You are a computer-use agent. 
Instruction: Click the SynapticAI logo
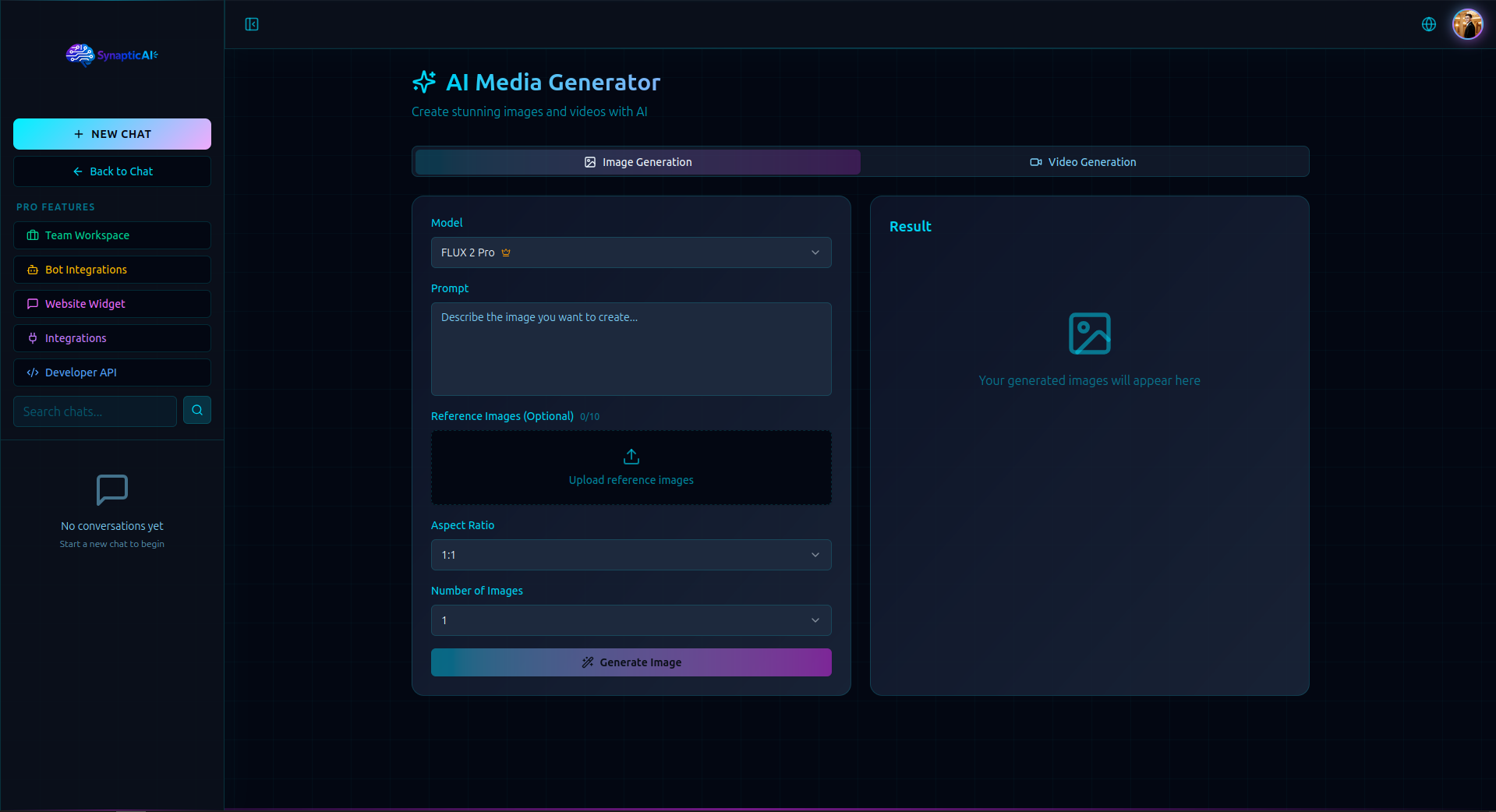111,55
